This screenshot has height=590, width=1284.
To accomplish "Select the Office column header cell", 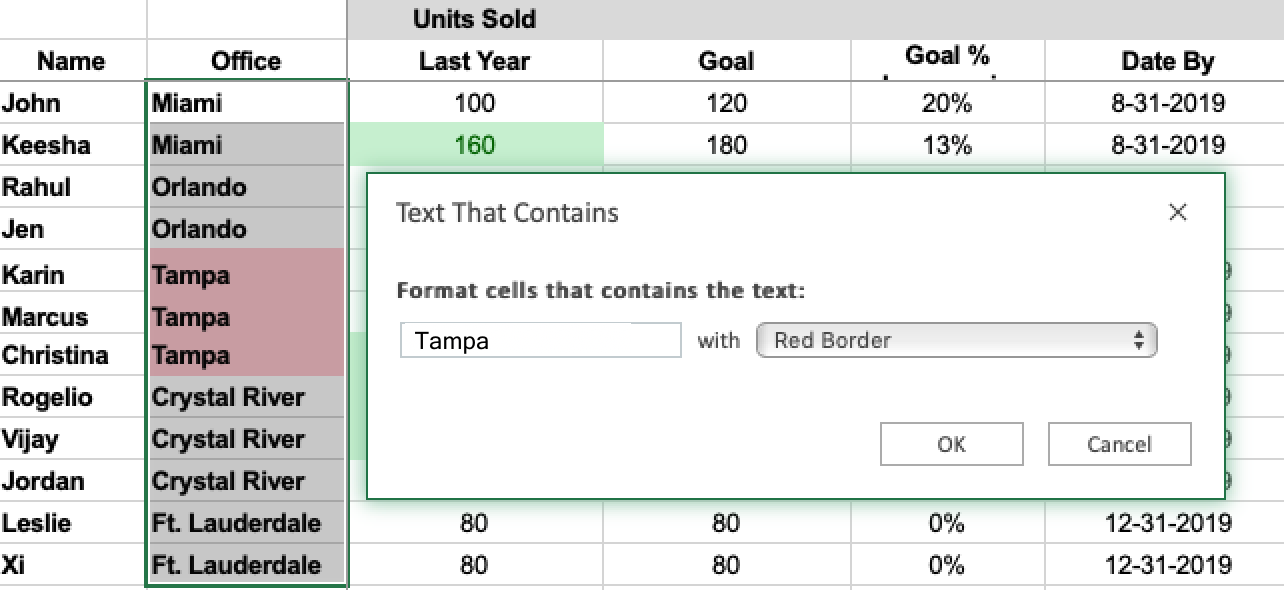I will (x=246, y=61).
